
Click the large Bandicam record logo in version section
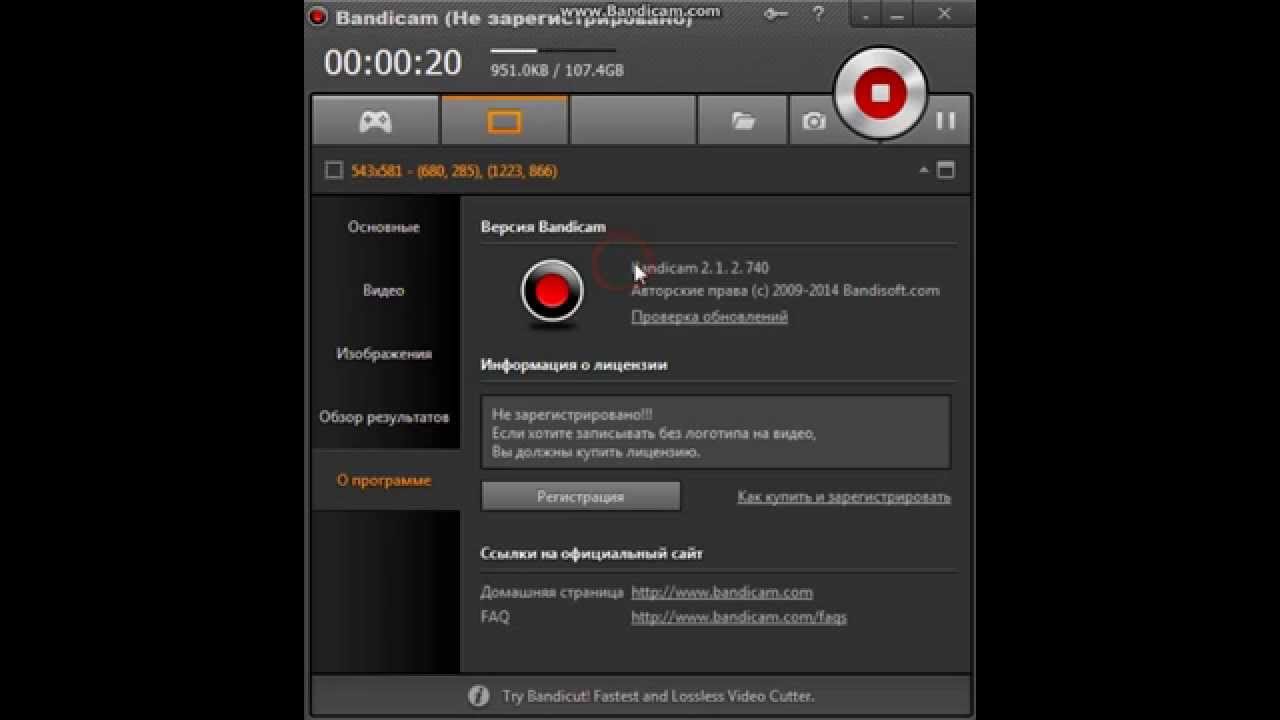coord(552,291)
